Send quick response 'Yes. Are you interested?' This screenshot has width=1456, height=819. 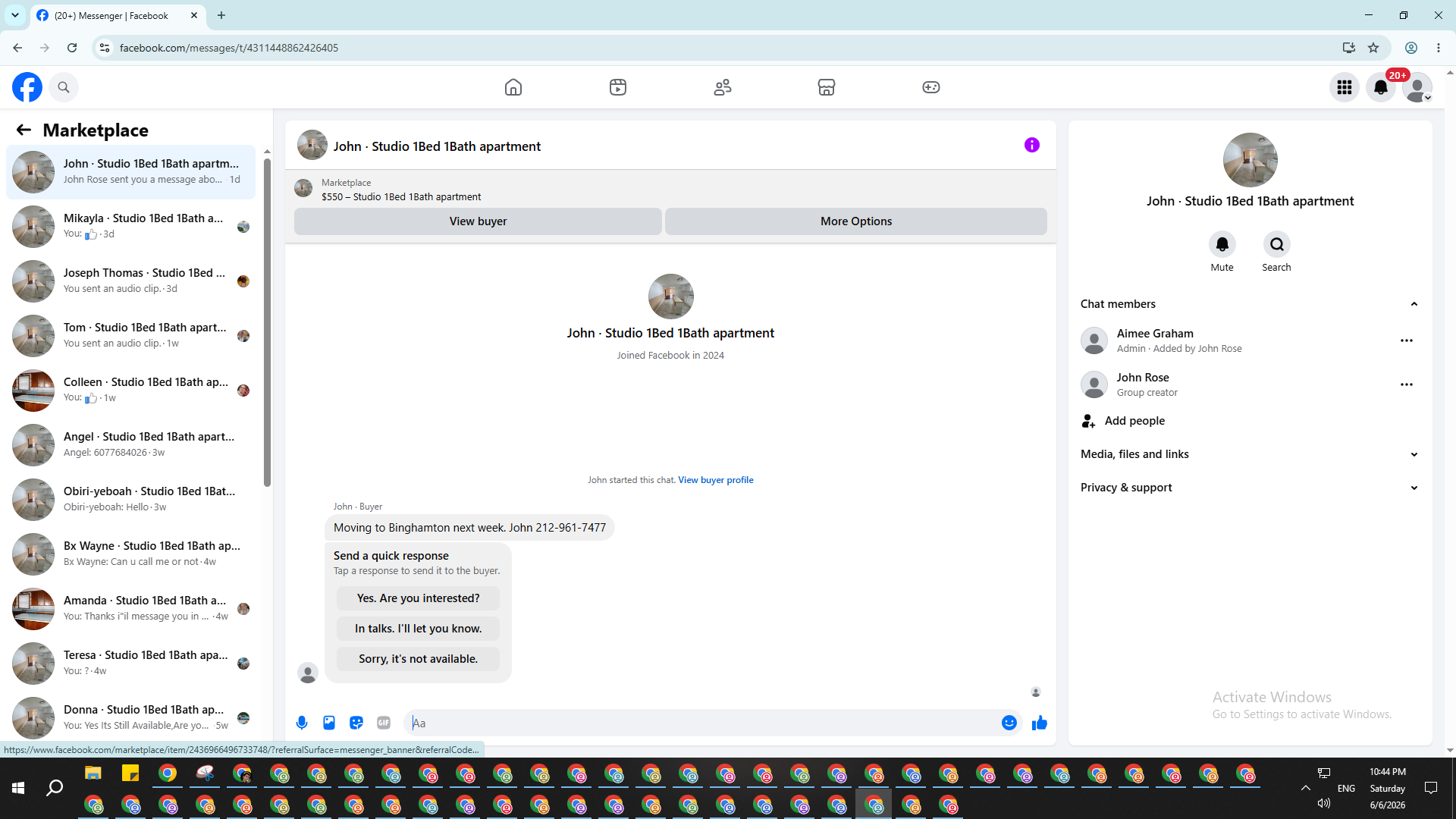click(x=419, y=598)
